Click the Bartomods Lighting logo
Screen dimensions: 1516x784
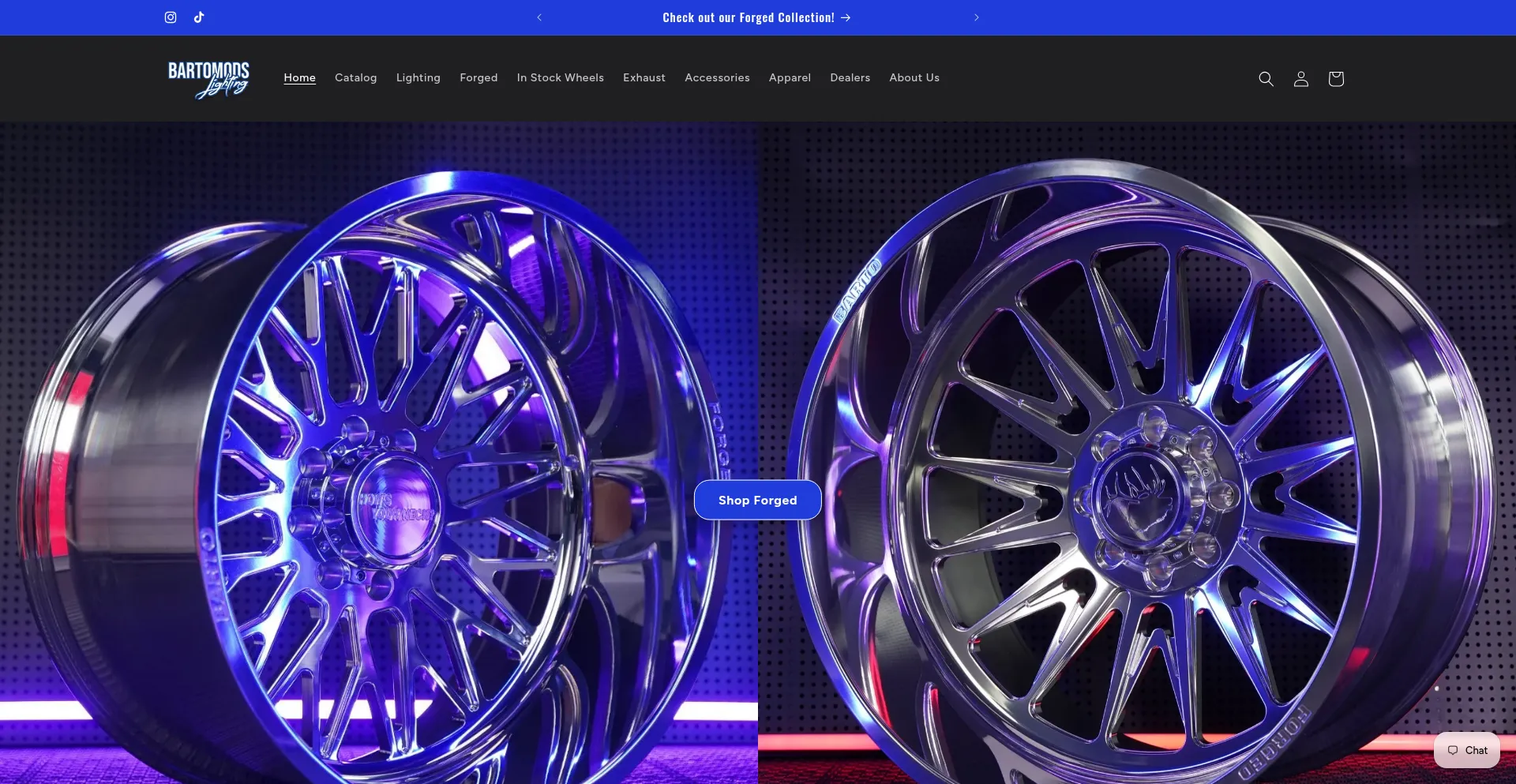(208, 79)
